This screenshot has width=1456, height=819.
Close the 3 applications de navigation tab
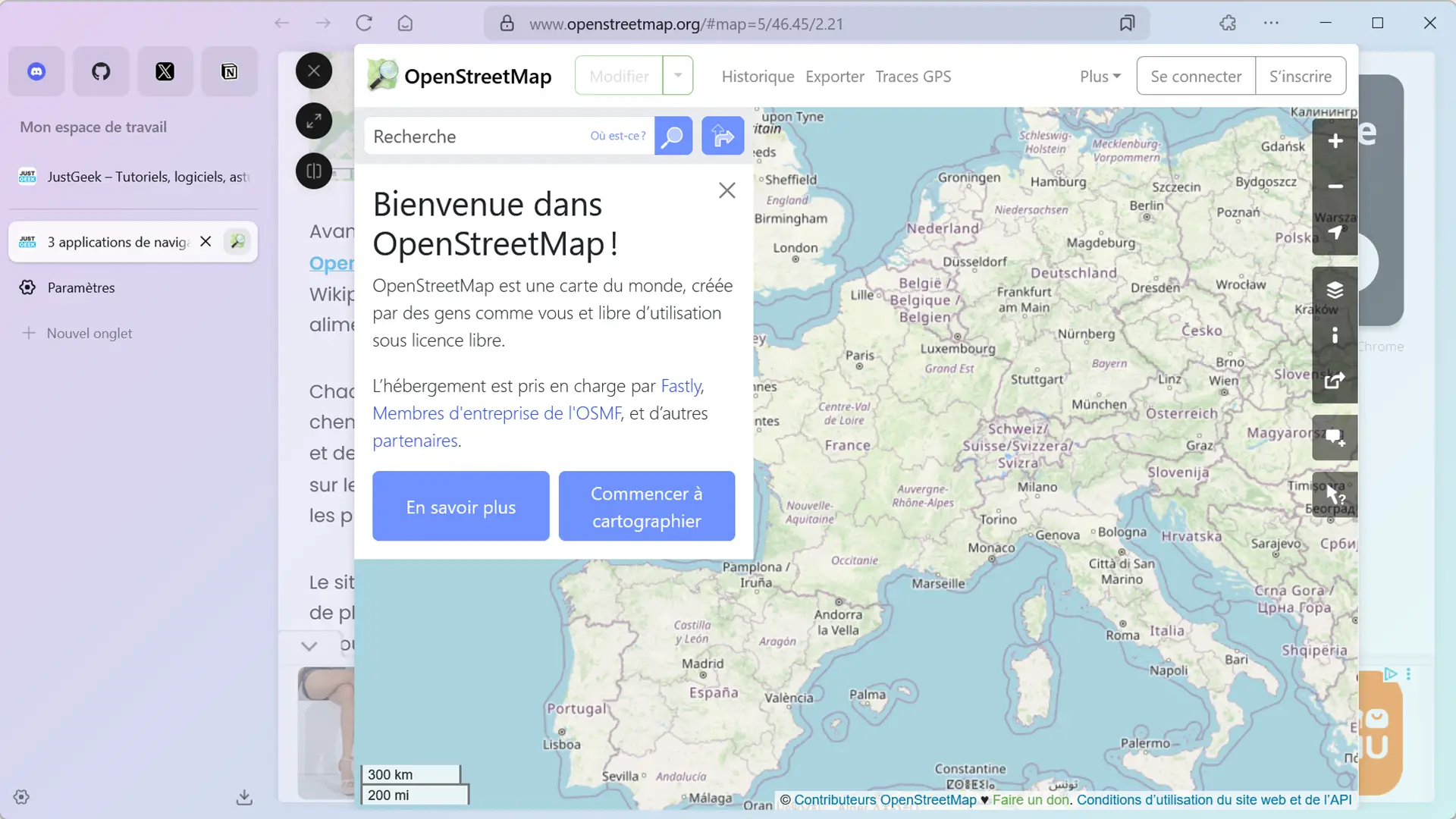pos(206,242)
